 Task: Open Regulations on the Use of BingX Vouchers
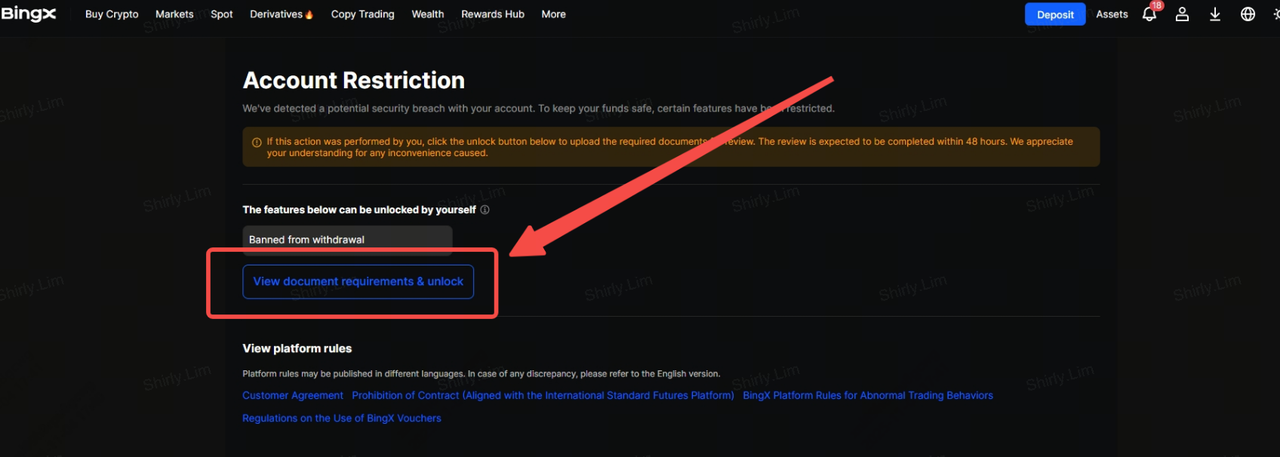coord(341,418)
